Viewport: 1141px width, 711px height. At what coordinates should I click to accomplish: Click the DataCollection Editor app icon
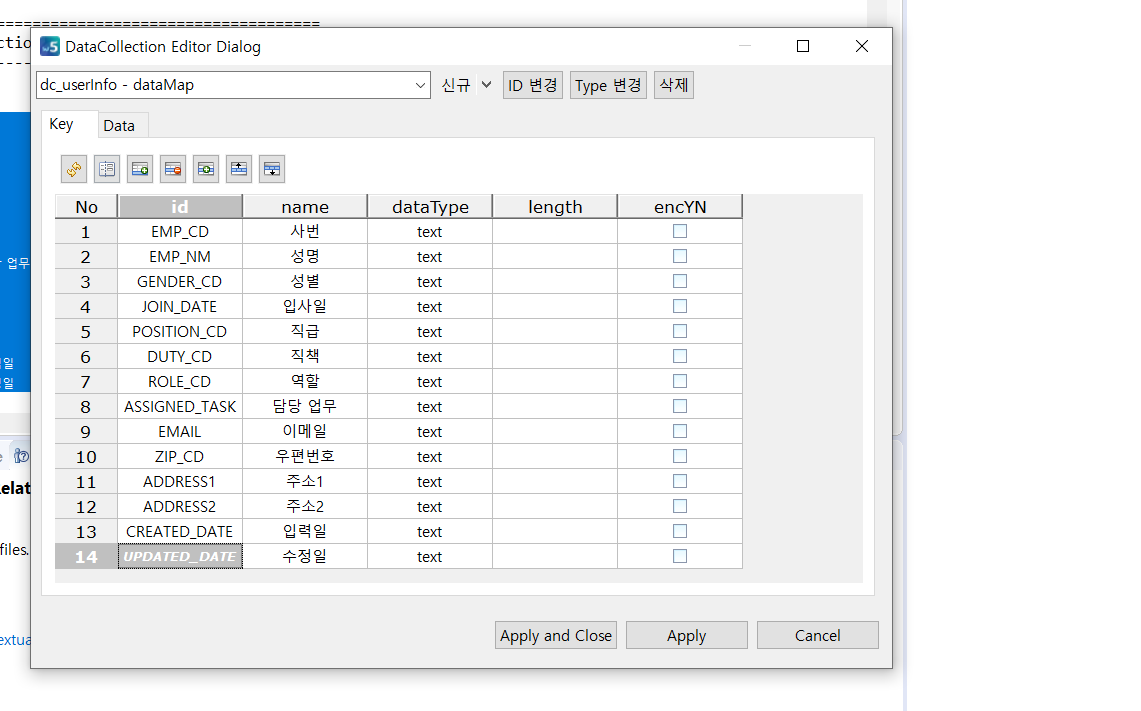49,47
